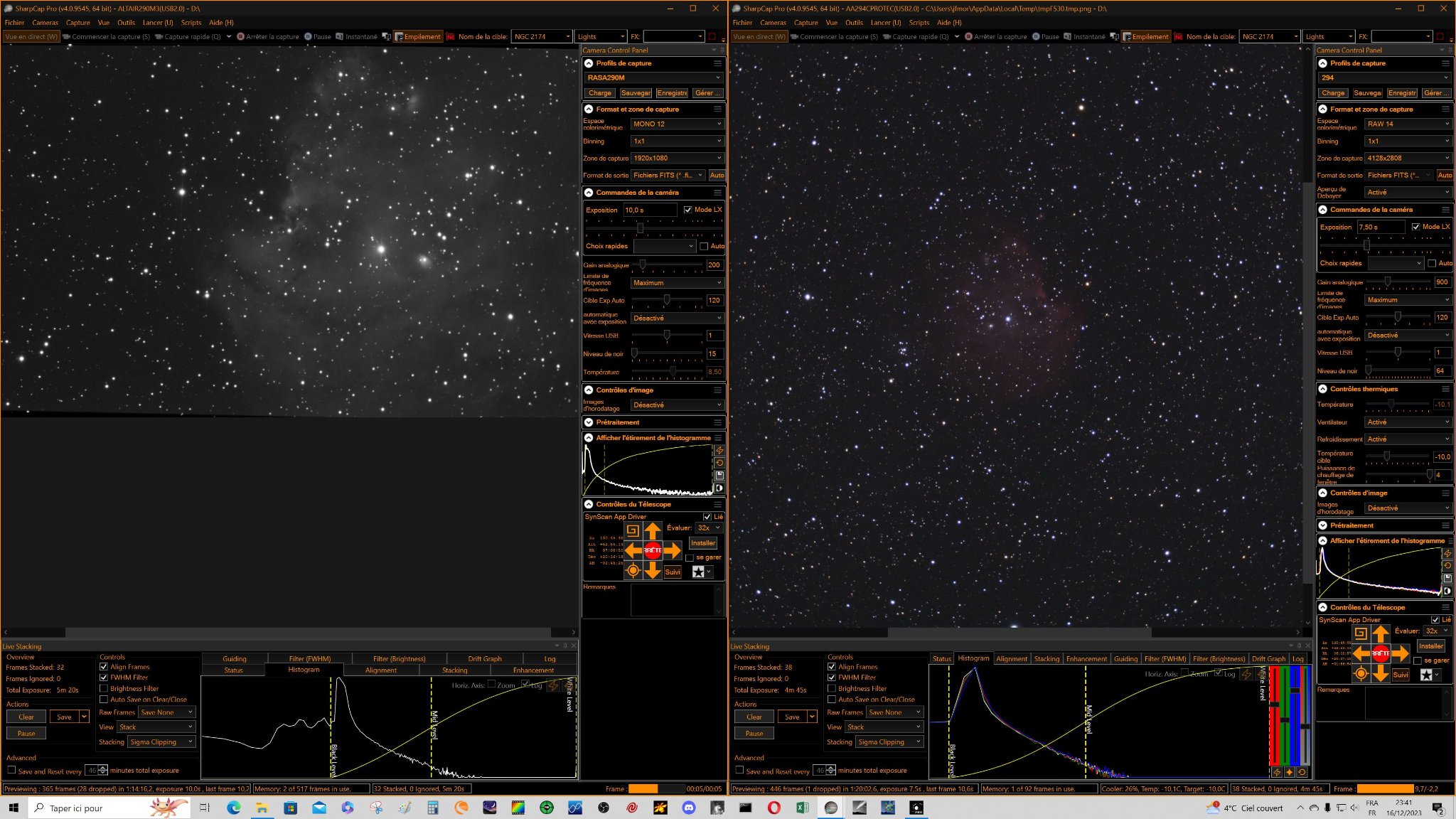1456x819 pixels.
Task: Click Empilement button in right window toolbar
Action: click(1146, 36)
